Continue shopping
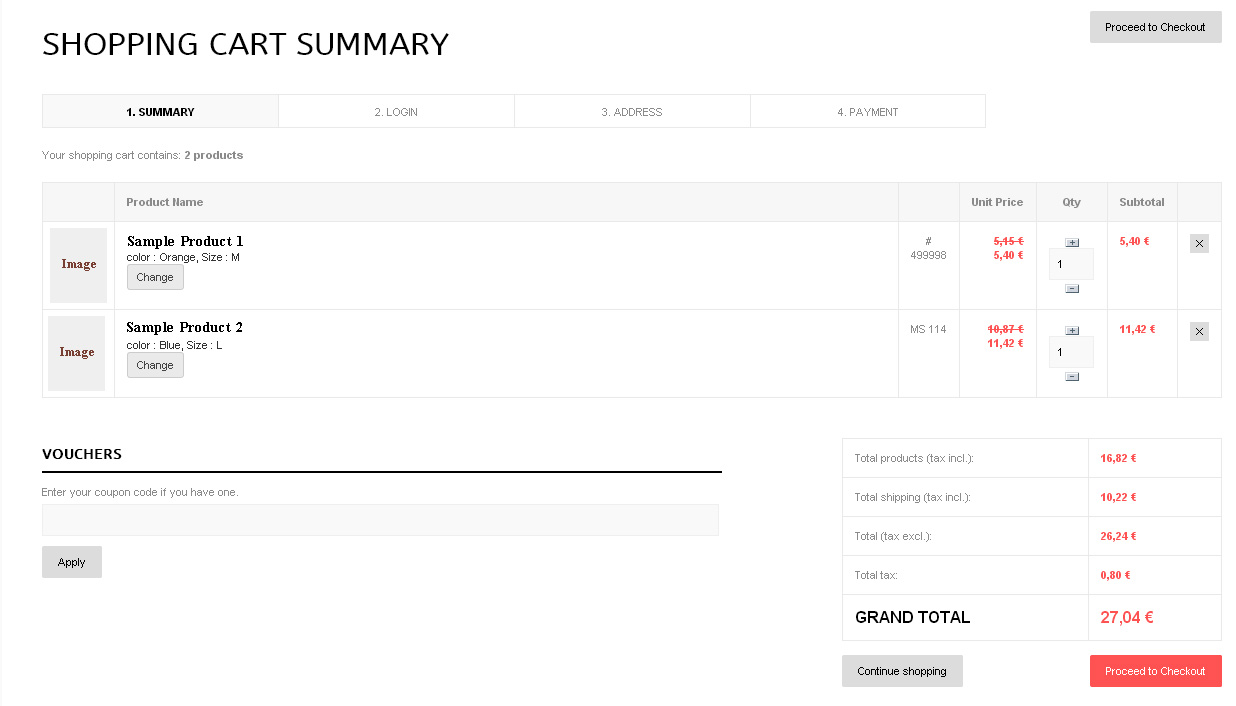 click(x=902, y=671)
